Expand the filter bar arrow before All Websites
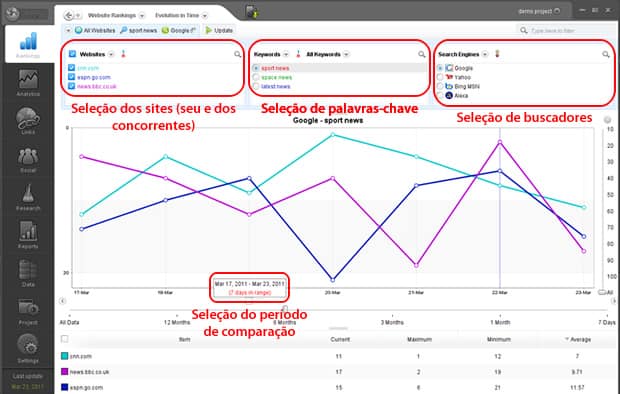Screen dimensions: 620x394 tap(68, 30)
